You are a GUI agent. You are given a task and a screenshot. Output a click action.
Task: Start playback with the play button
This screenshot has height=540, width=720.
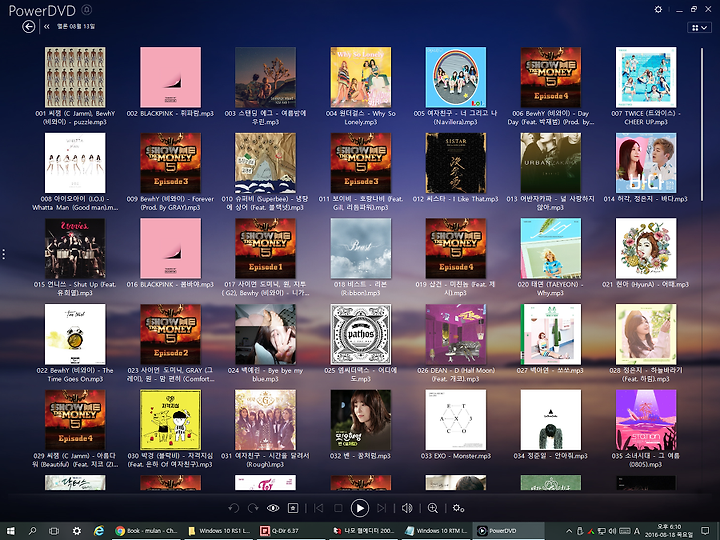click(360, 508)
